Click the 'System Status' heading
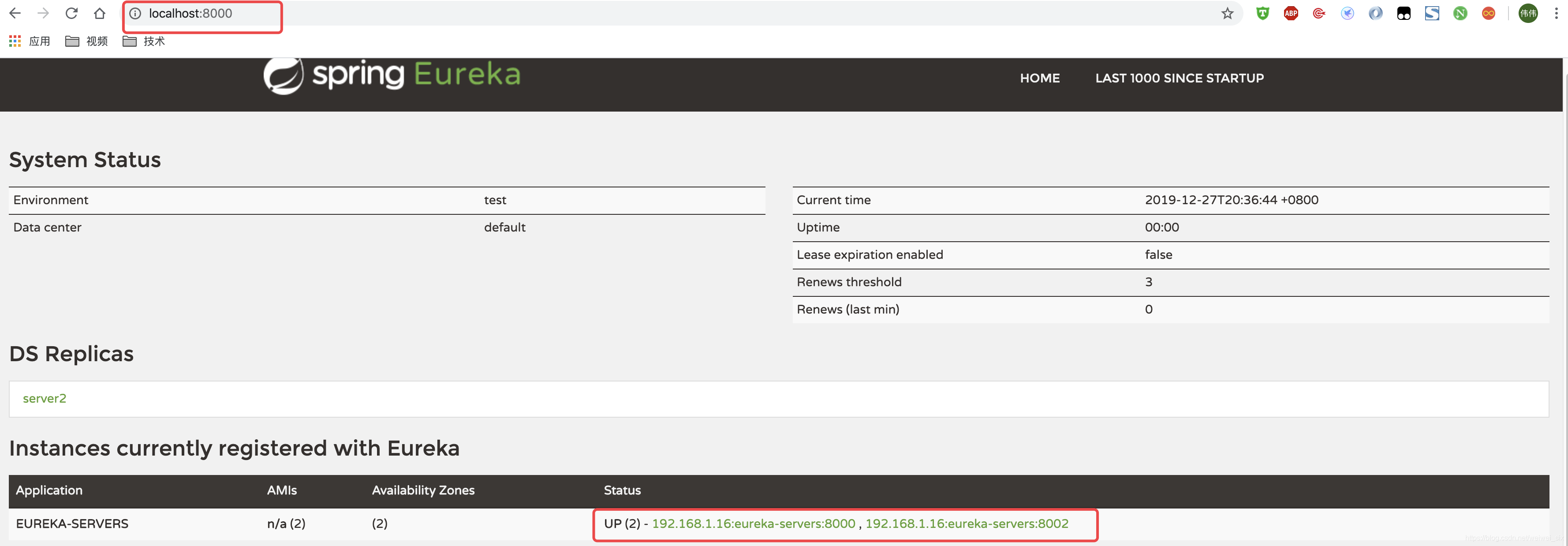This screenshot has height=546, width=1568. point(85,160)
